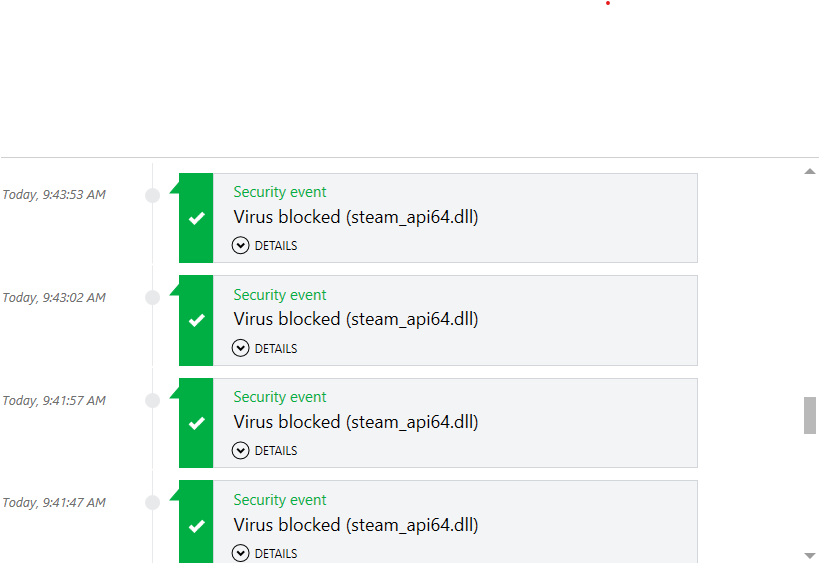This screenshot has width=819, height=563.
Task: Click green checkmark icon of 9:43:02 event
Action: (x=196, y=320)
